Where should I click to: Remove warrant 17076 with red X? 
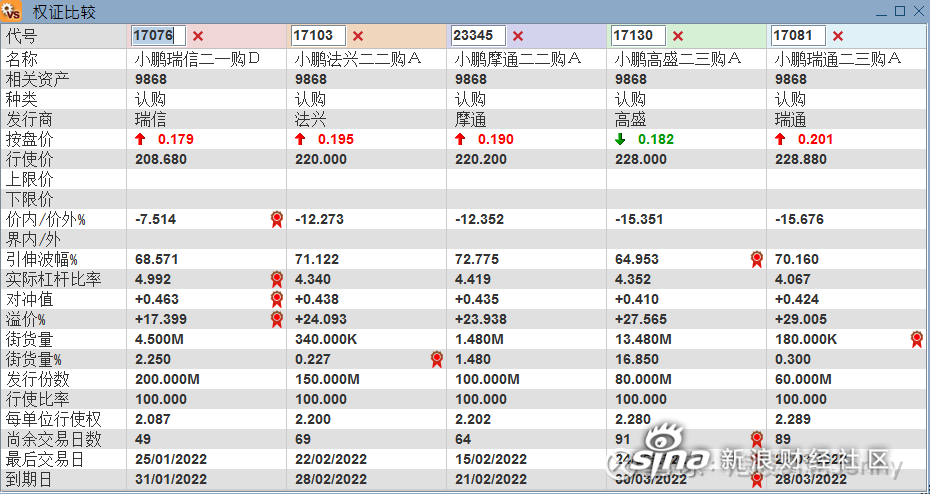coord(198,36)
